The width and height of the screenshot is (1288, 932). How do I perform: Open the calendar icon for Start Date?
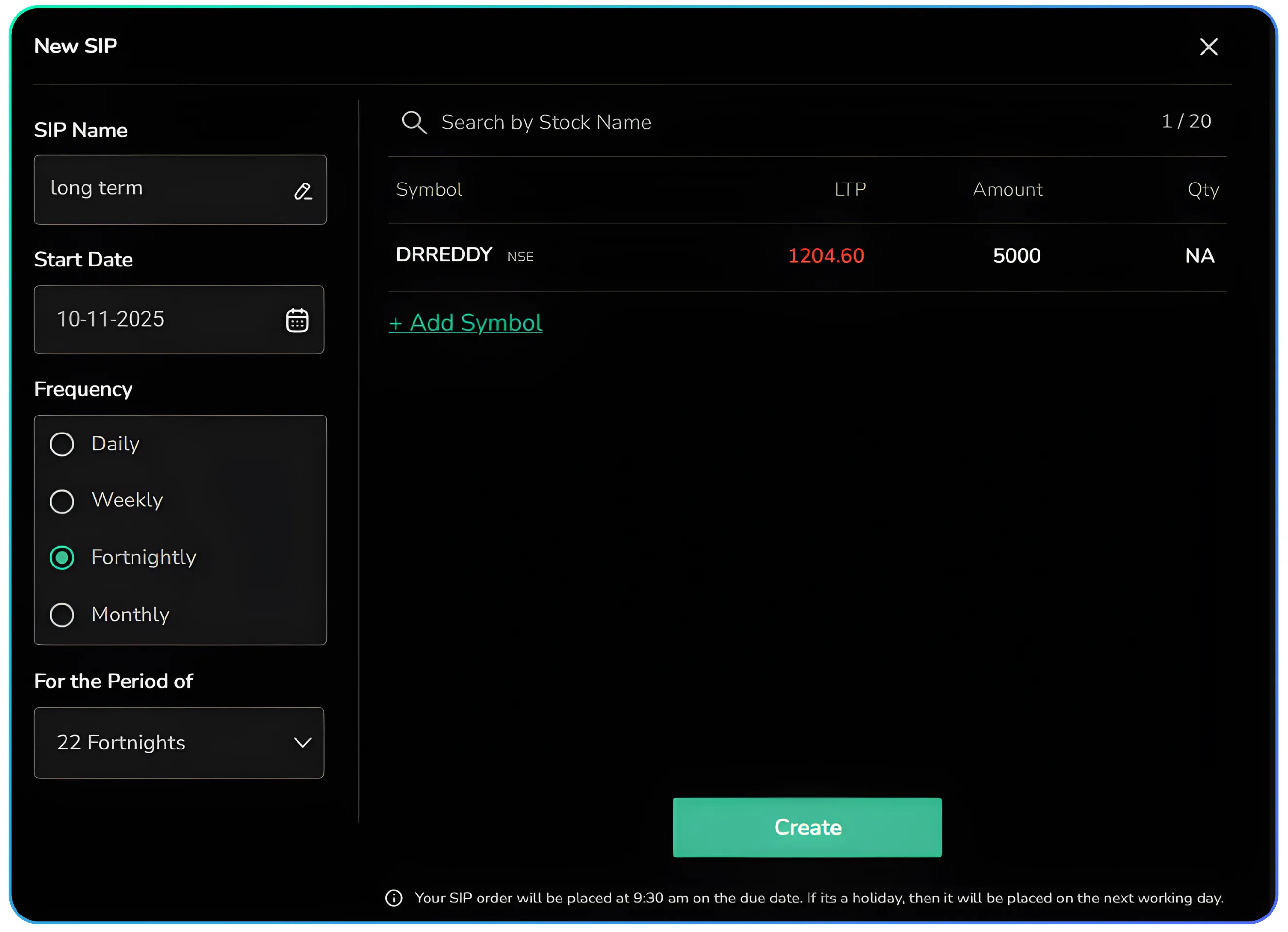click(297, 320)
